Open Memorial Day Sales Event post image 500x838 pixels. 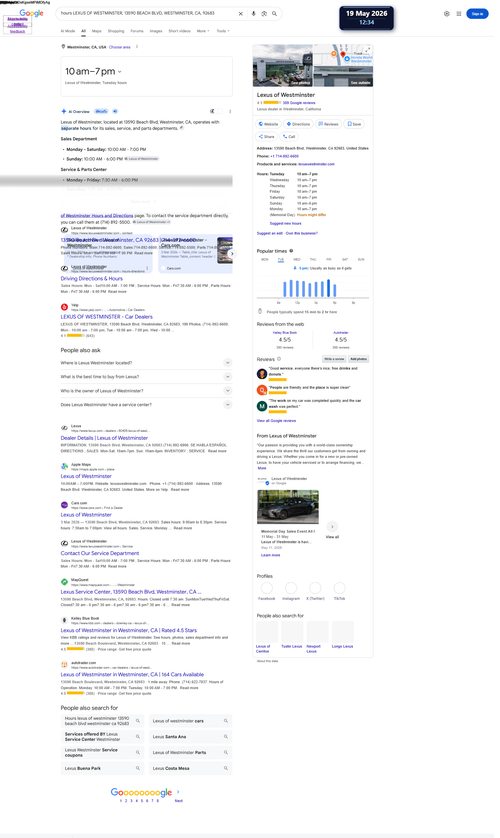tap(288, 507)
